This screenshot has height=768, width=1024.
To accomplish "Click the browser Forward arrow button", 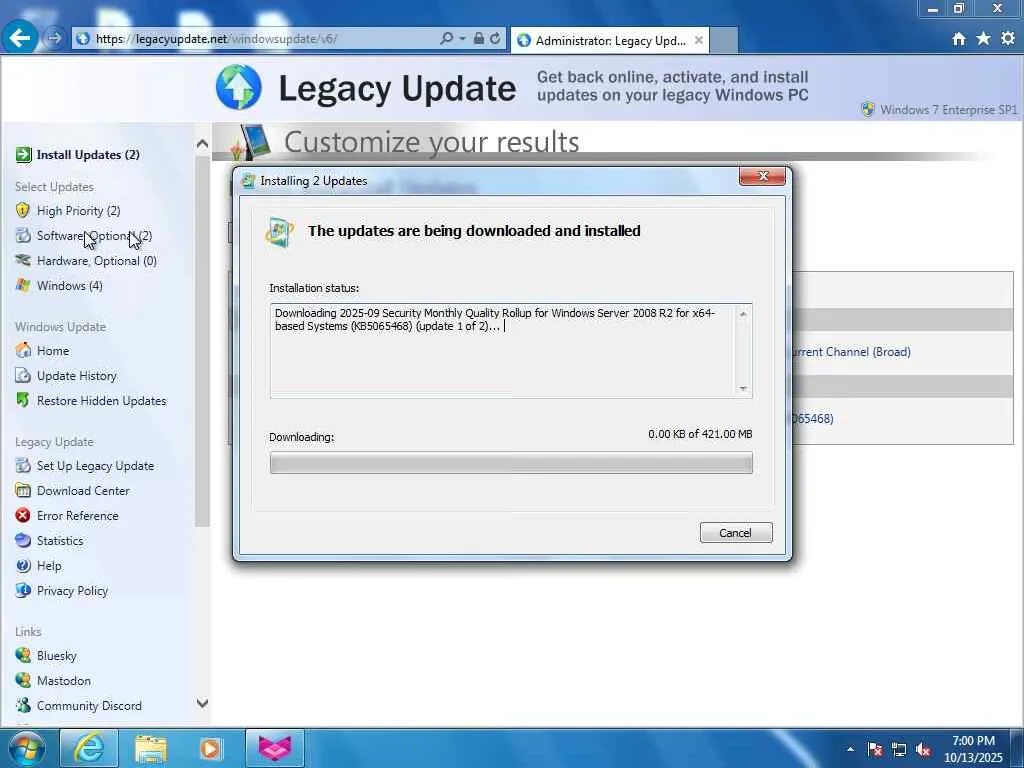I will 54,39.
